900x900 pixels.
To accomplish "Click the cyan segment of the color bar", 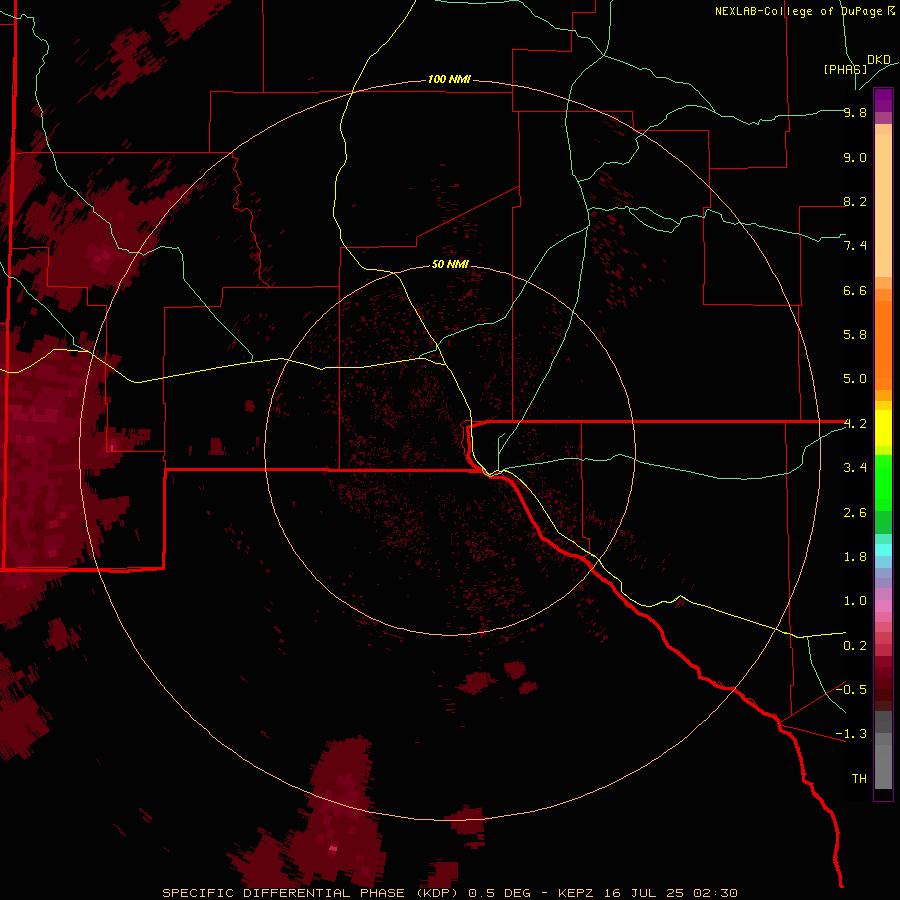I will [x=883, y=550].
